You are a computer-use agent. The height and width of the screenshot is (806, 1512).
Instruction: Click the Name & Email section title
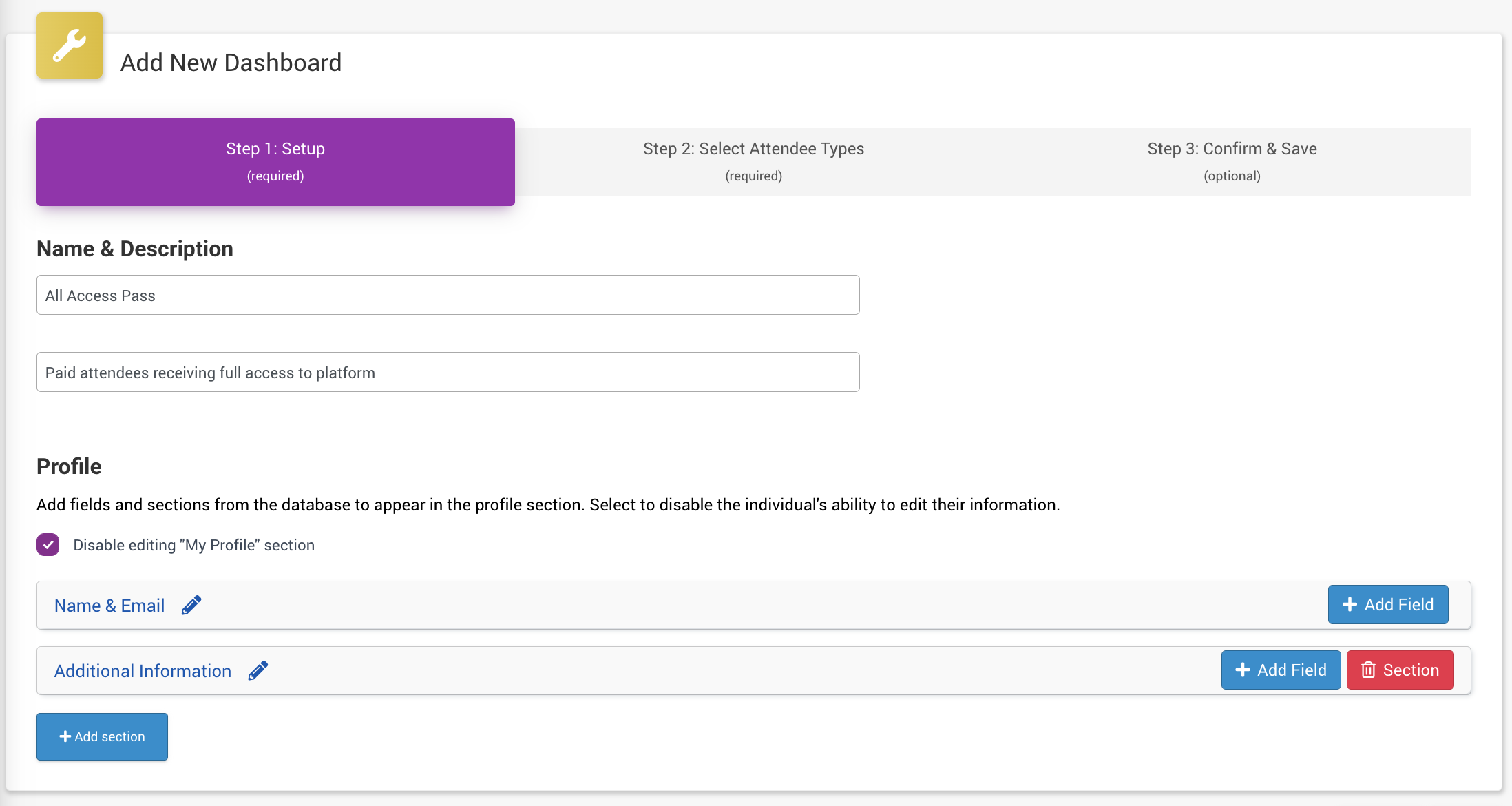[x=109, y=605]
